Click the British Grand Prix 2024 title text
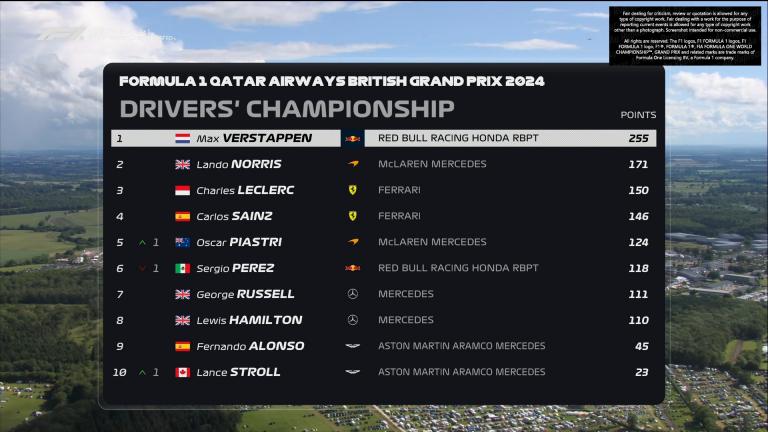The height and width of the screenshot is (432, 768). tap(332, 81)
